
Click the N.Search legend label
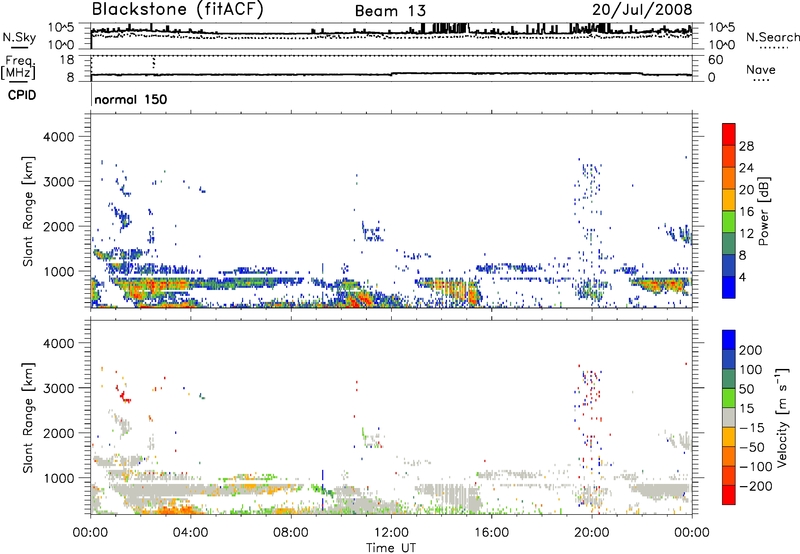tap(773, 37)
